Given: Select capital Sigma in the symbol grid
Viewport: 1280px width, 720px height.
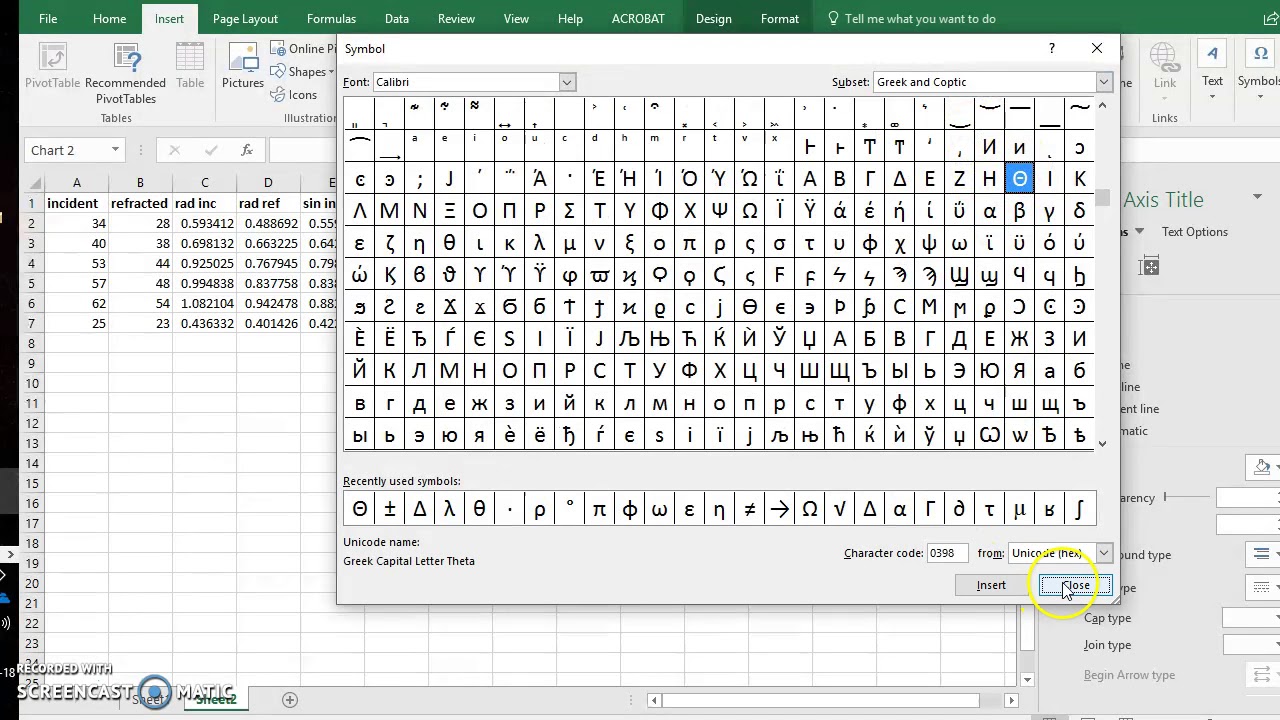Looking at the screenshot, I should pos(569,211).
